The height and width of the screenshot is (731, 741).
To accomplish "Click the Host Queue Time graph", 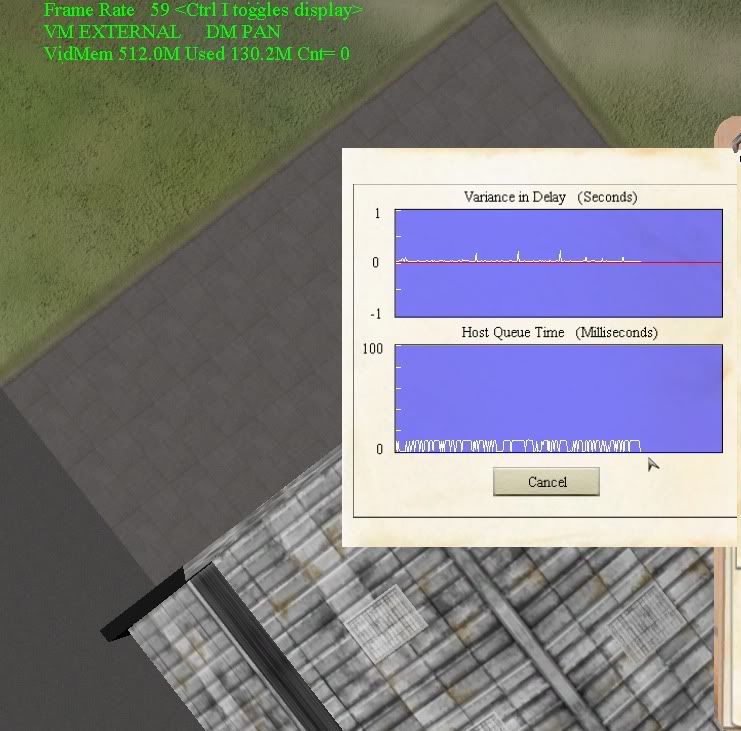I will pos(559,398).
